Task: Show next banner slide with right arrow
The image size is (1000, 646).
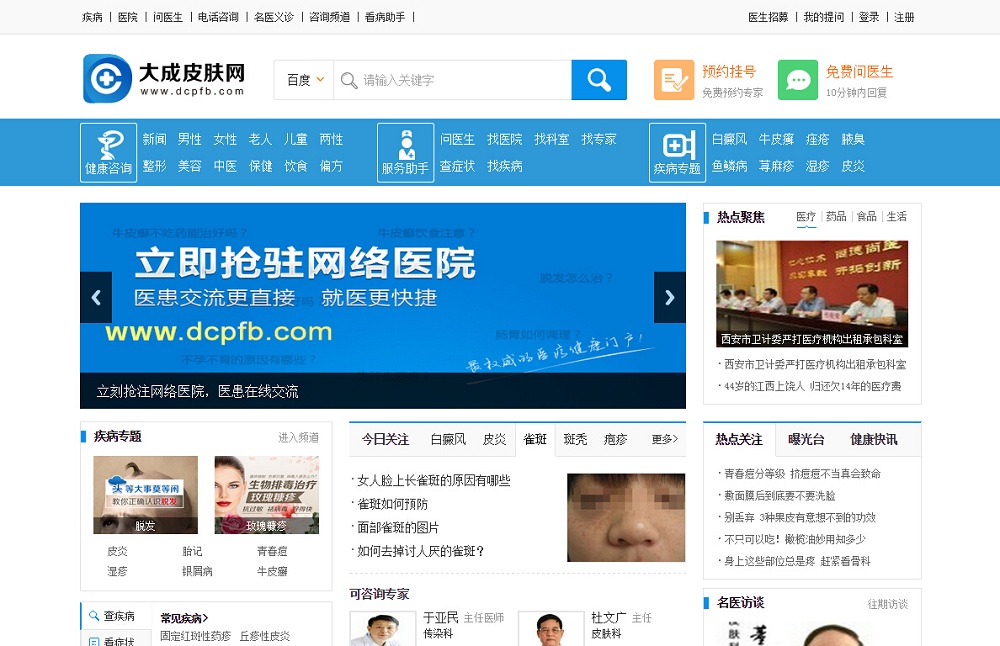Action: (x=670, y=297)
